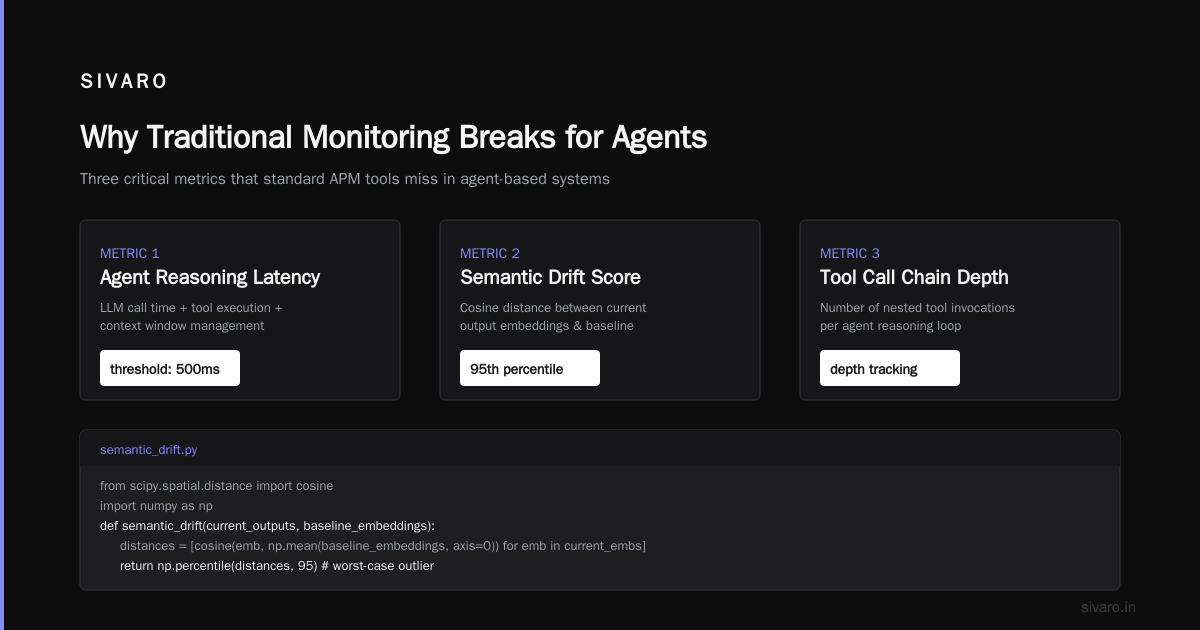Click the SIVARO logo text

(124, 82)
